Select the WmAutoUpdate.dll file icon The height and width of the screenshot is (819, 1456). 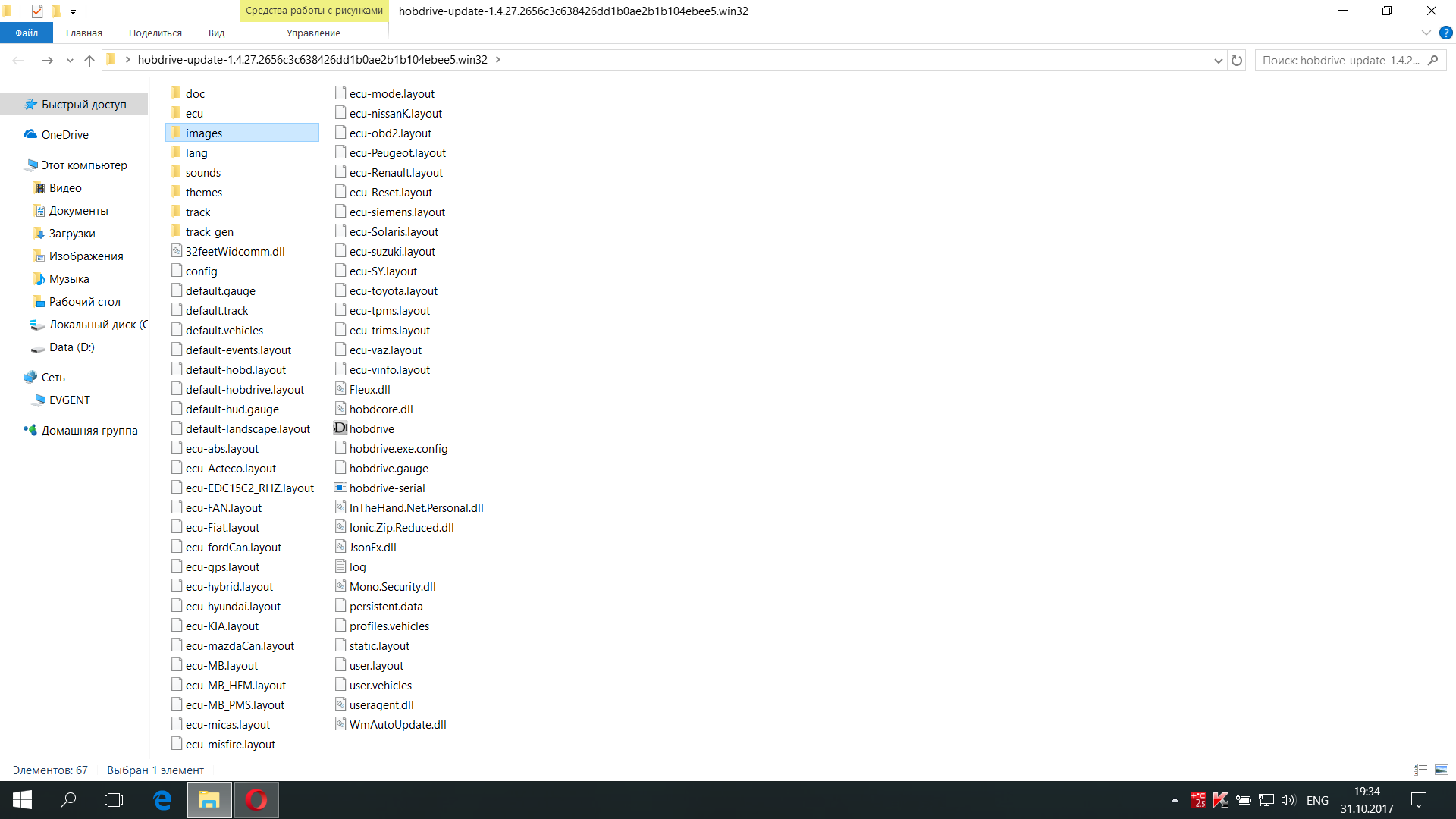coord(340,724)
